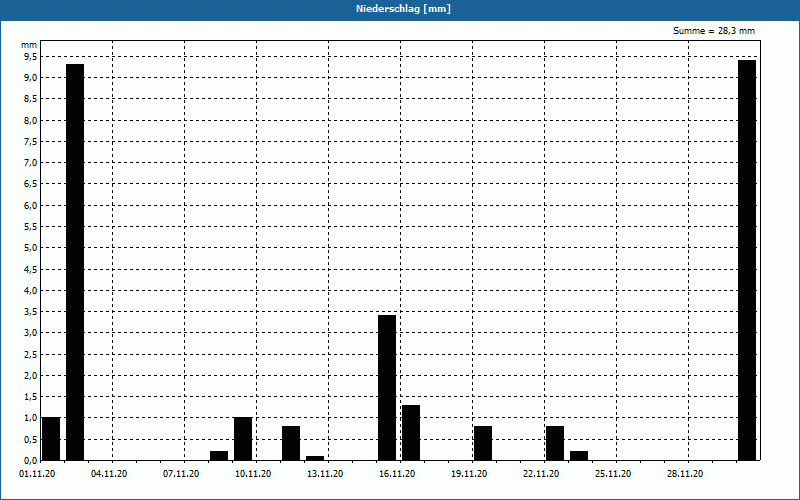
Task: Click the 19.11.20 date label
Action: [469, 474]
